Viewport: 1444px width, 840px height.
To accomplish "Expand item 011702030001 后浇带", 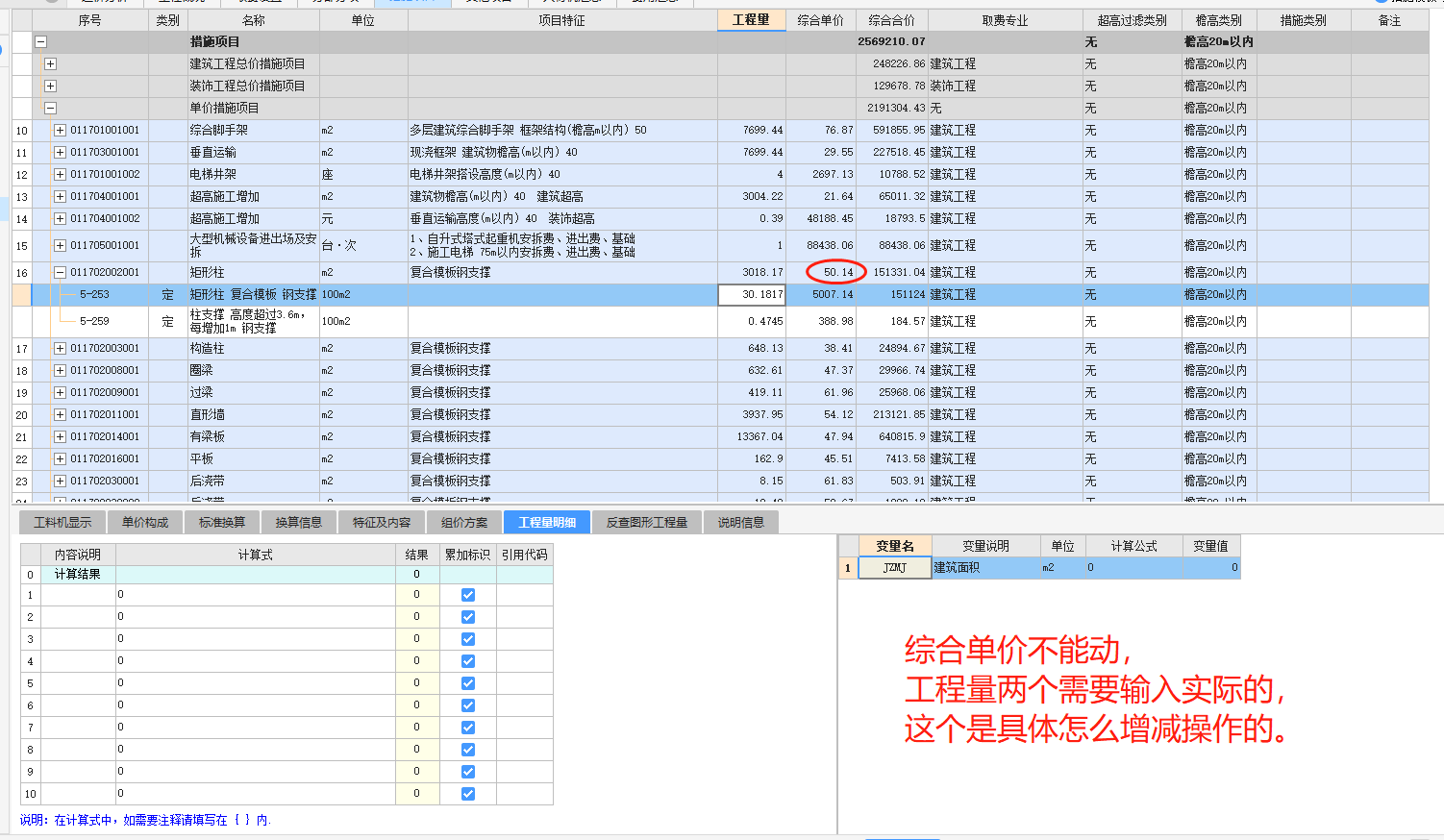I will pos(60,482).
